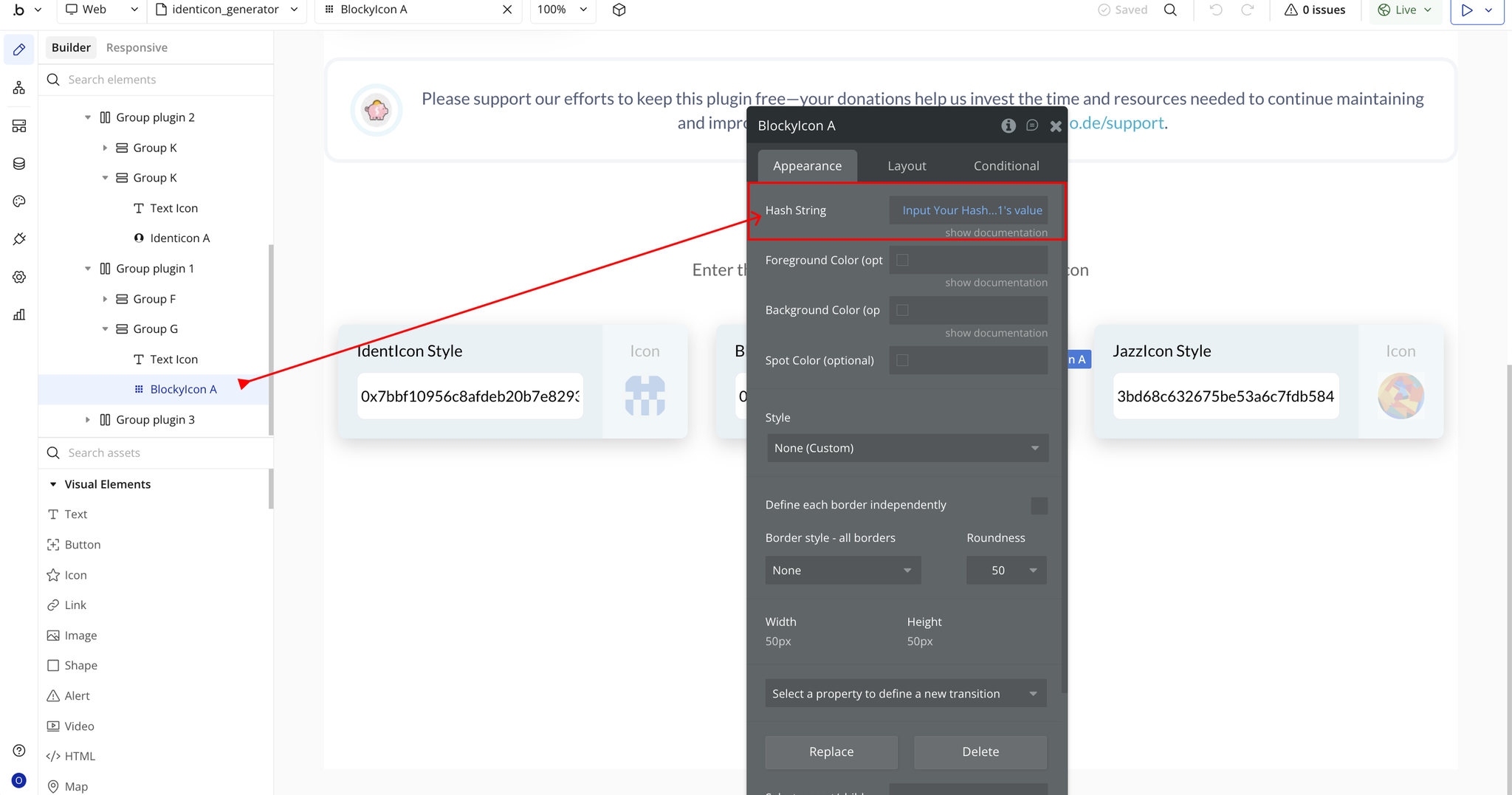This screenshot has width=1512, height=795.
Task: Select the Design pencil tab icon
Action: click(x=19, y=49)
